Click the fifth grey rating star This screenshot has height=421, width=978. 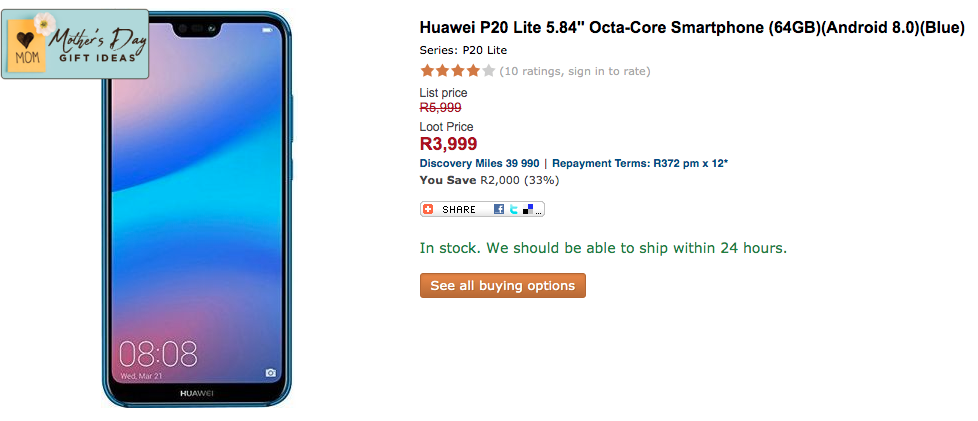pyautogui.click(x=489, y=71)
